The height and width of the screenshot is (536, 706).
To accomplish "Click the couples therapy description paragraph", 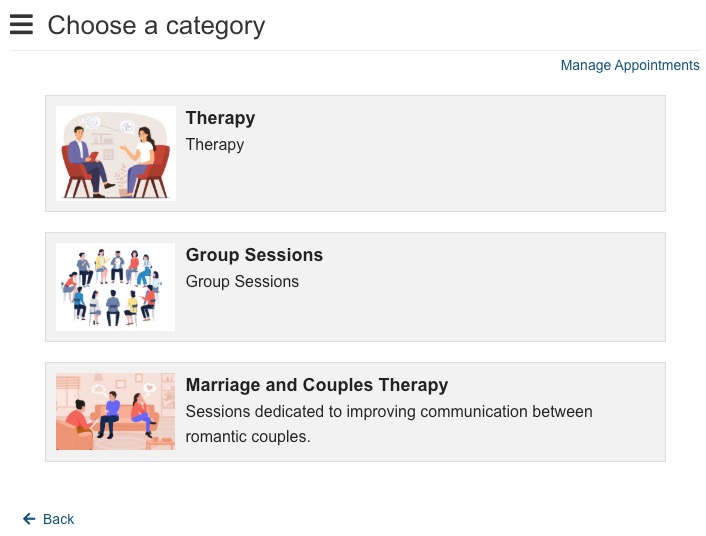I will point(389,424).
